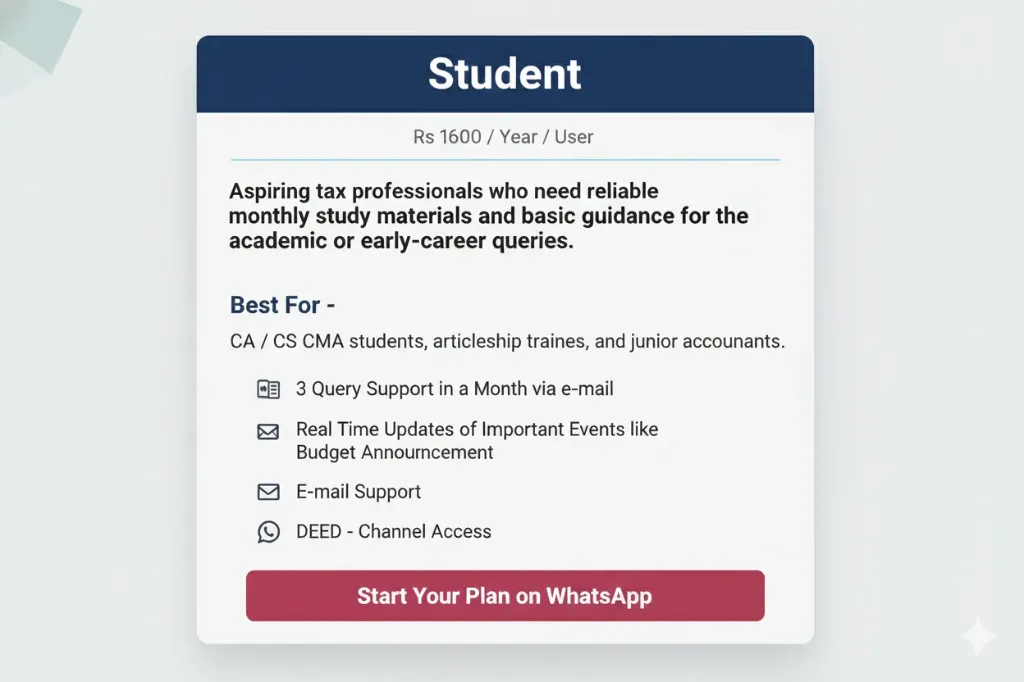Click the sparkle decoration at bottom right
Viewport: 1024px width, 682px height.
(977, 638)
